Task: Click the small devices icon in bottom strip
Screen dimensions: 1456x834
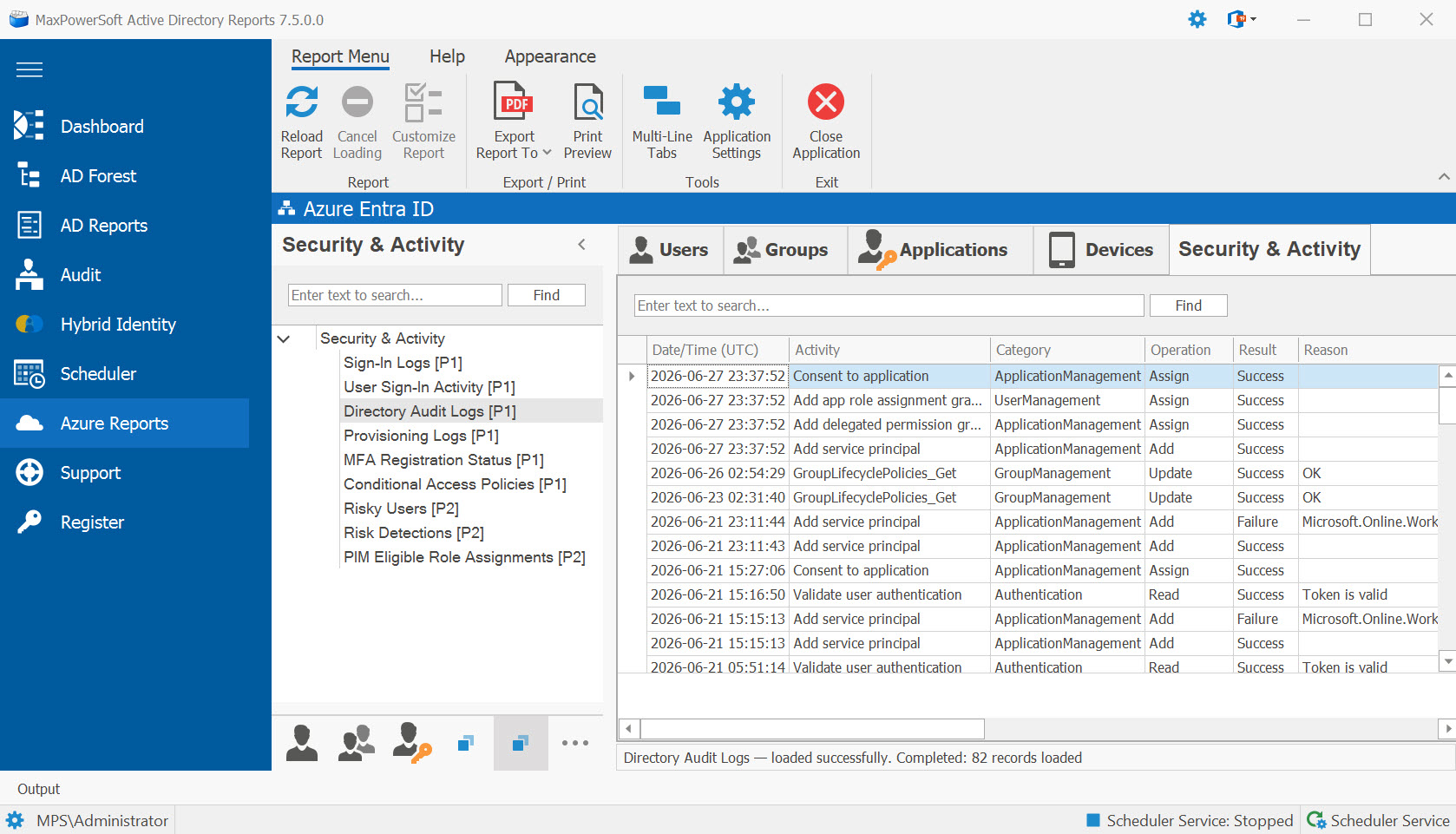Action: coord(466,743)
